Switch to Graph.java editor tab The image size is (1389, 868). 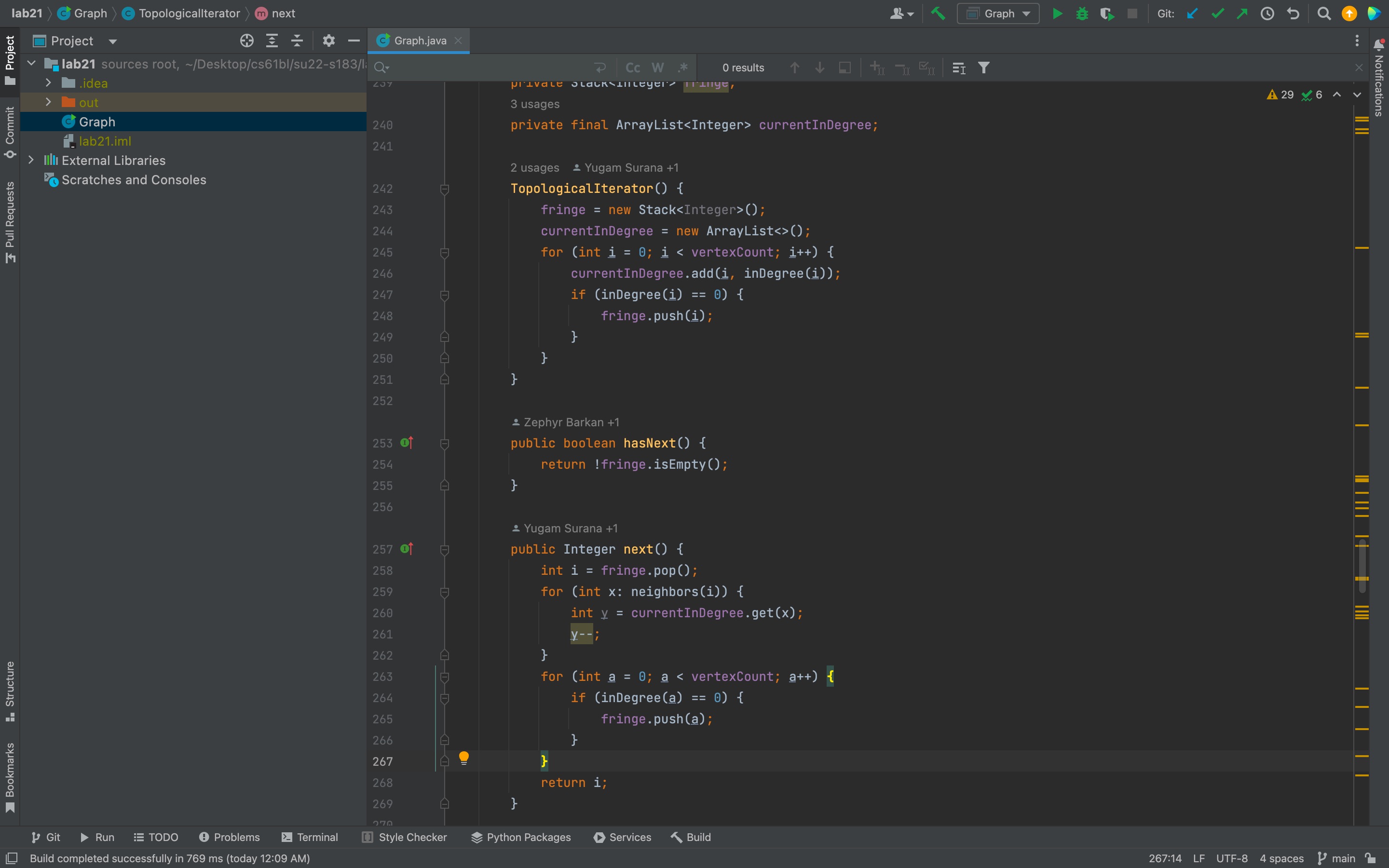pyautogui.click(x=419, y=41)
